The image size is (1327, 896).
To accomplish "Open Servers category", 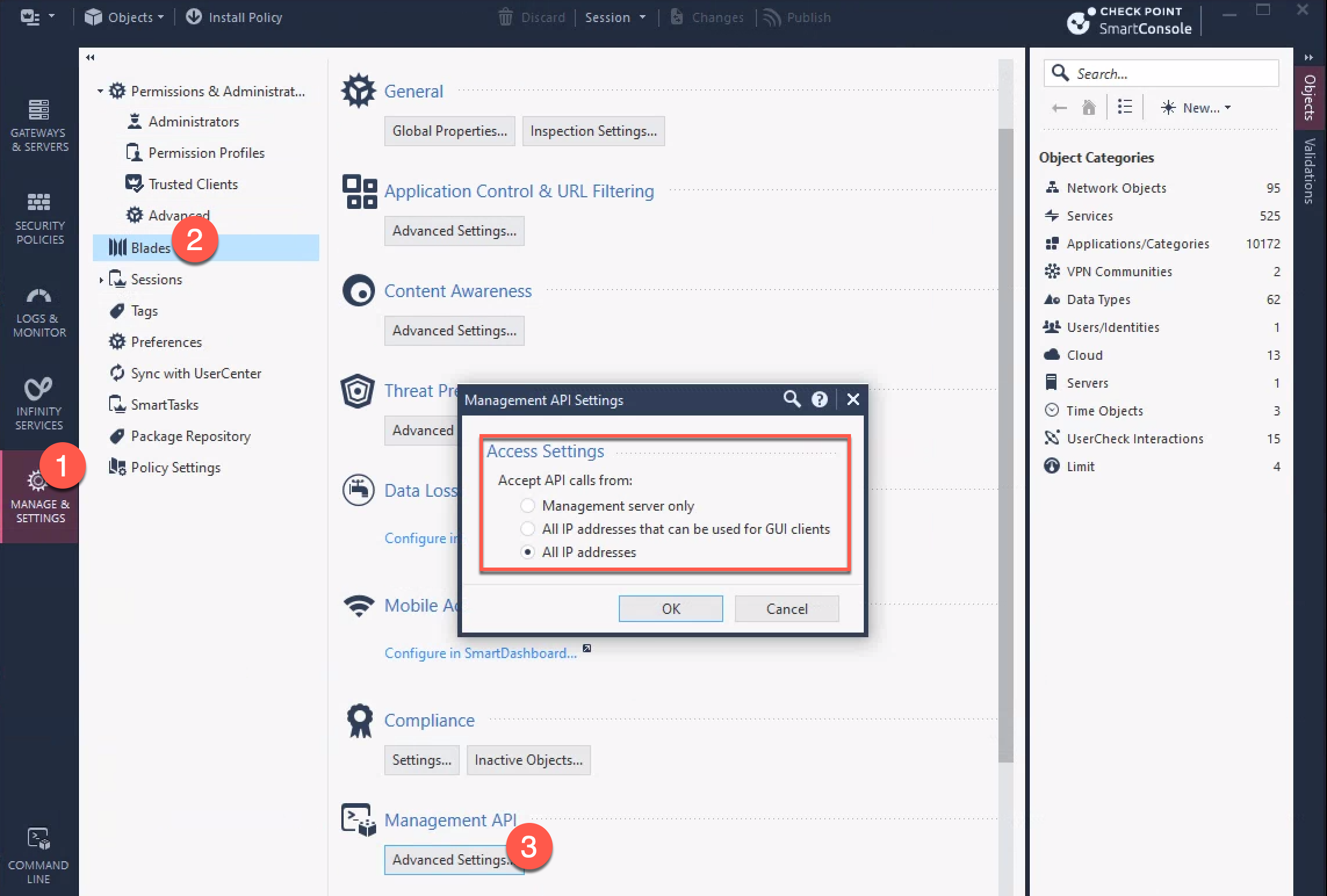I will coord(1161,383).
